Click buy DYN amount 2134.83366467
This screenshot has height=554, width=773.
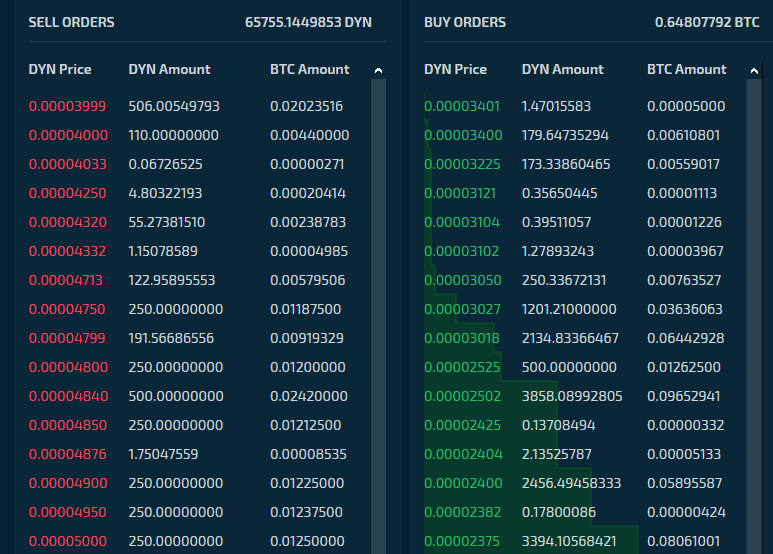tap(570, 338)
